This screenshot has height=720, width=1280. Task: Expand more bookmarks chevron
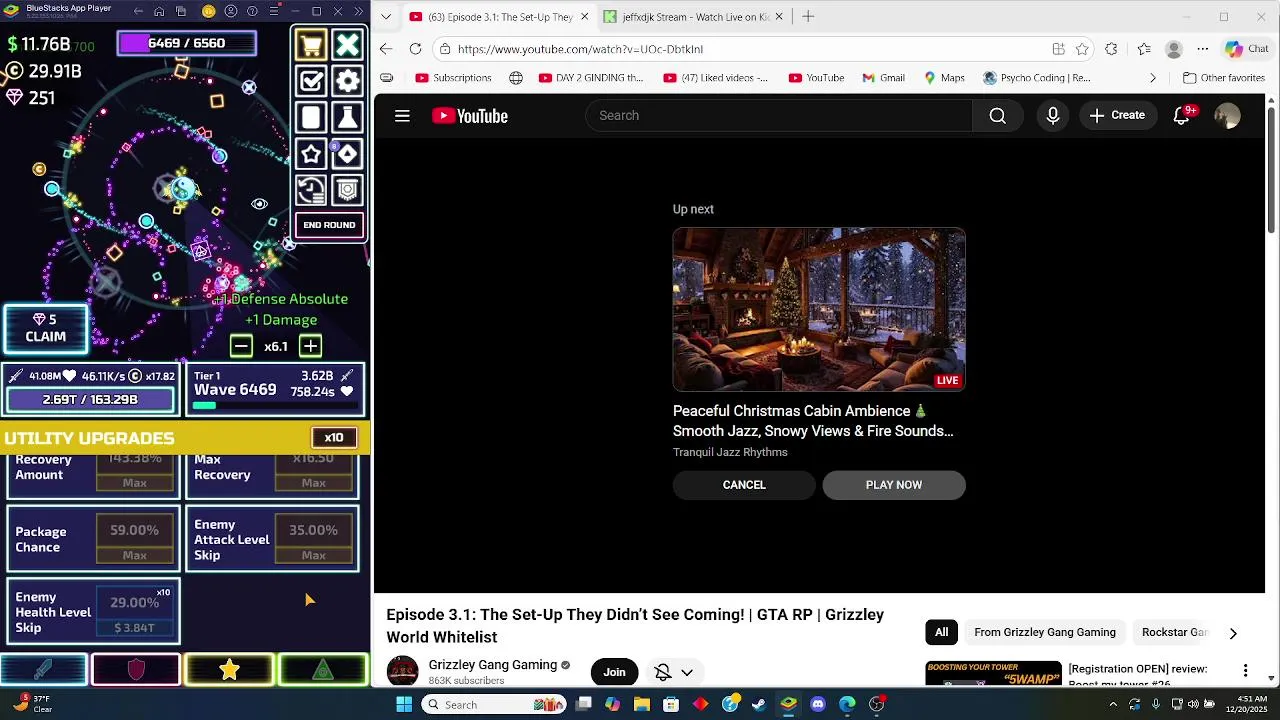click(x=1153, y=78)
